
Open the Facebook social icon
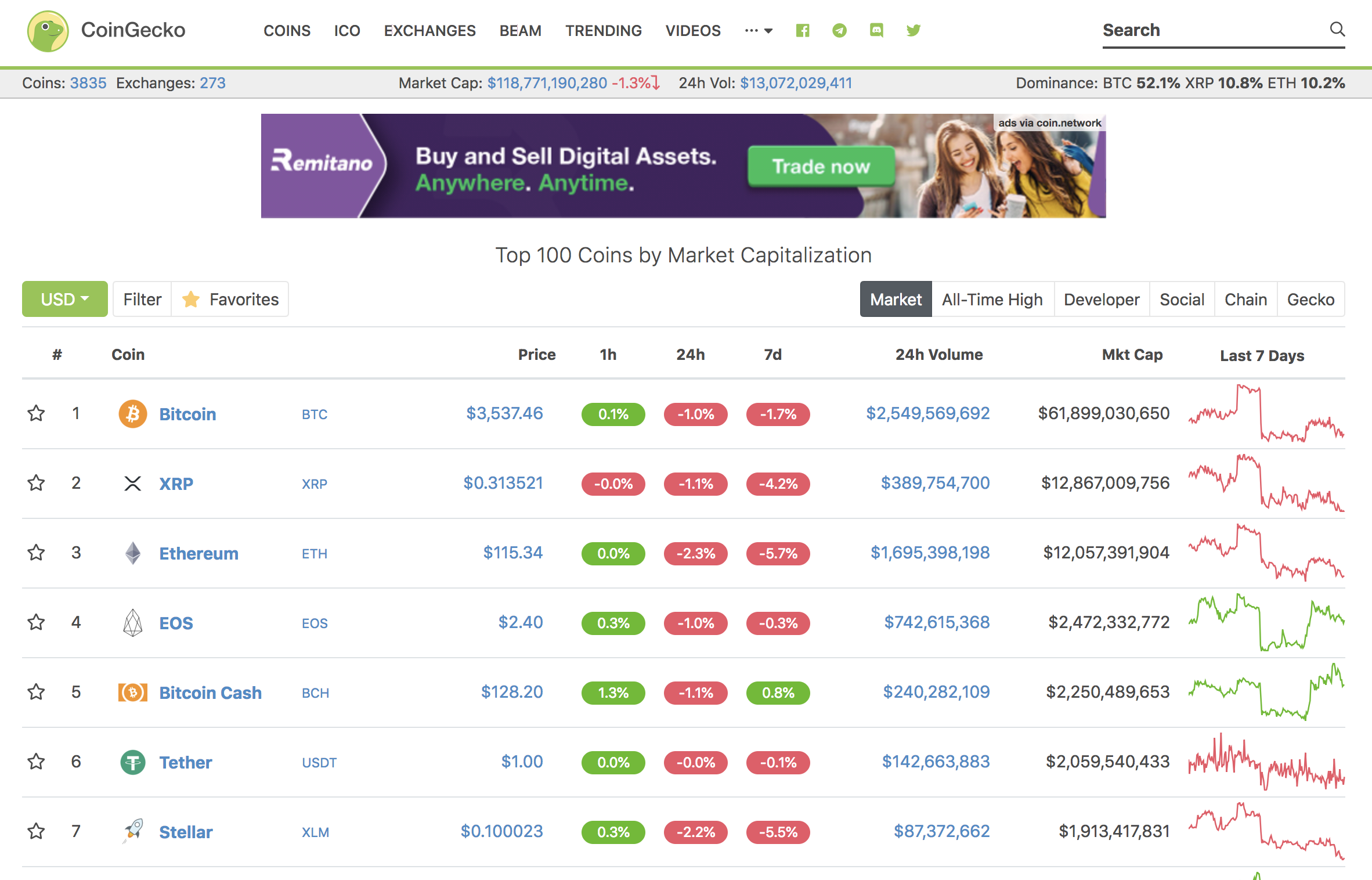(803, 30)
